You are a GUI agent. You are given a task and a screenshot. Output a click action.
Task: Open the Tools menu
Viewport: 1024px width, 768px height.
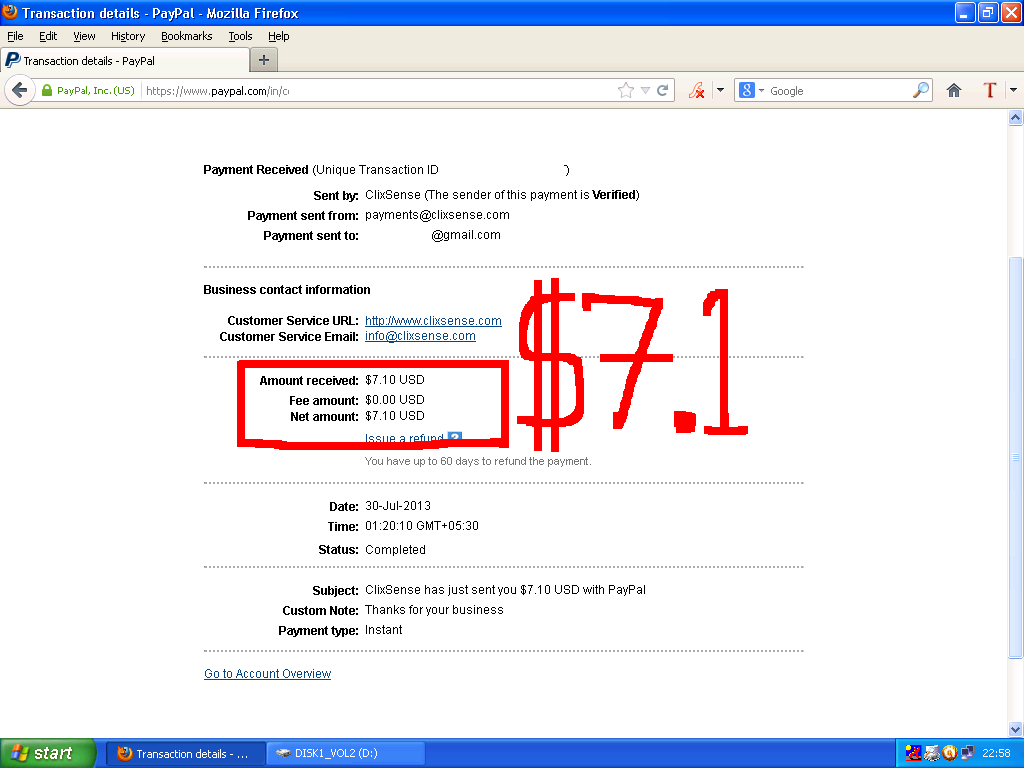point(240,36)
